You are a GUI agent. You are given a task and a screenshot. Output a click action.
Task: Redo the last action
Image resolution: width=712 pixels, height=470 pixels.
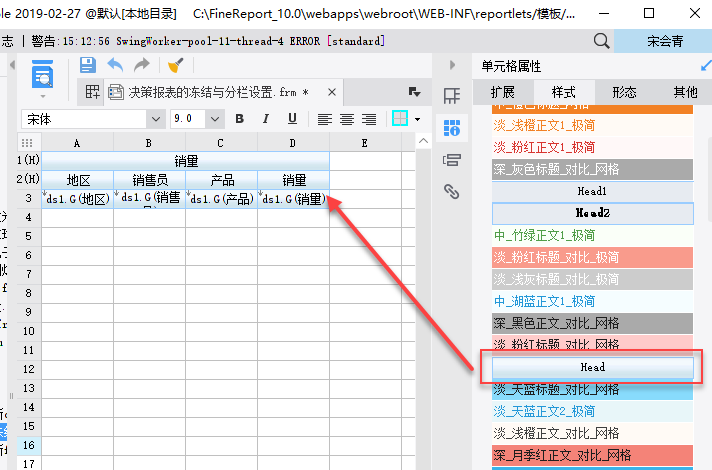coord(142,65)
